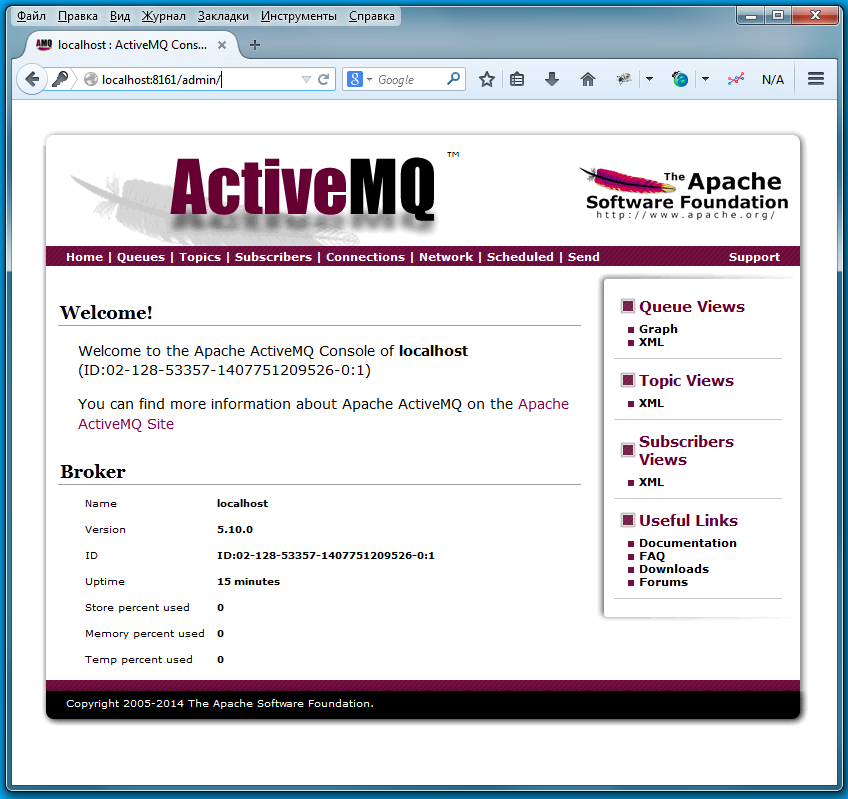Bookmark this page with the star icon
The width and height of the screenshot is (848, 799).
coord(487,80)
